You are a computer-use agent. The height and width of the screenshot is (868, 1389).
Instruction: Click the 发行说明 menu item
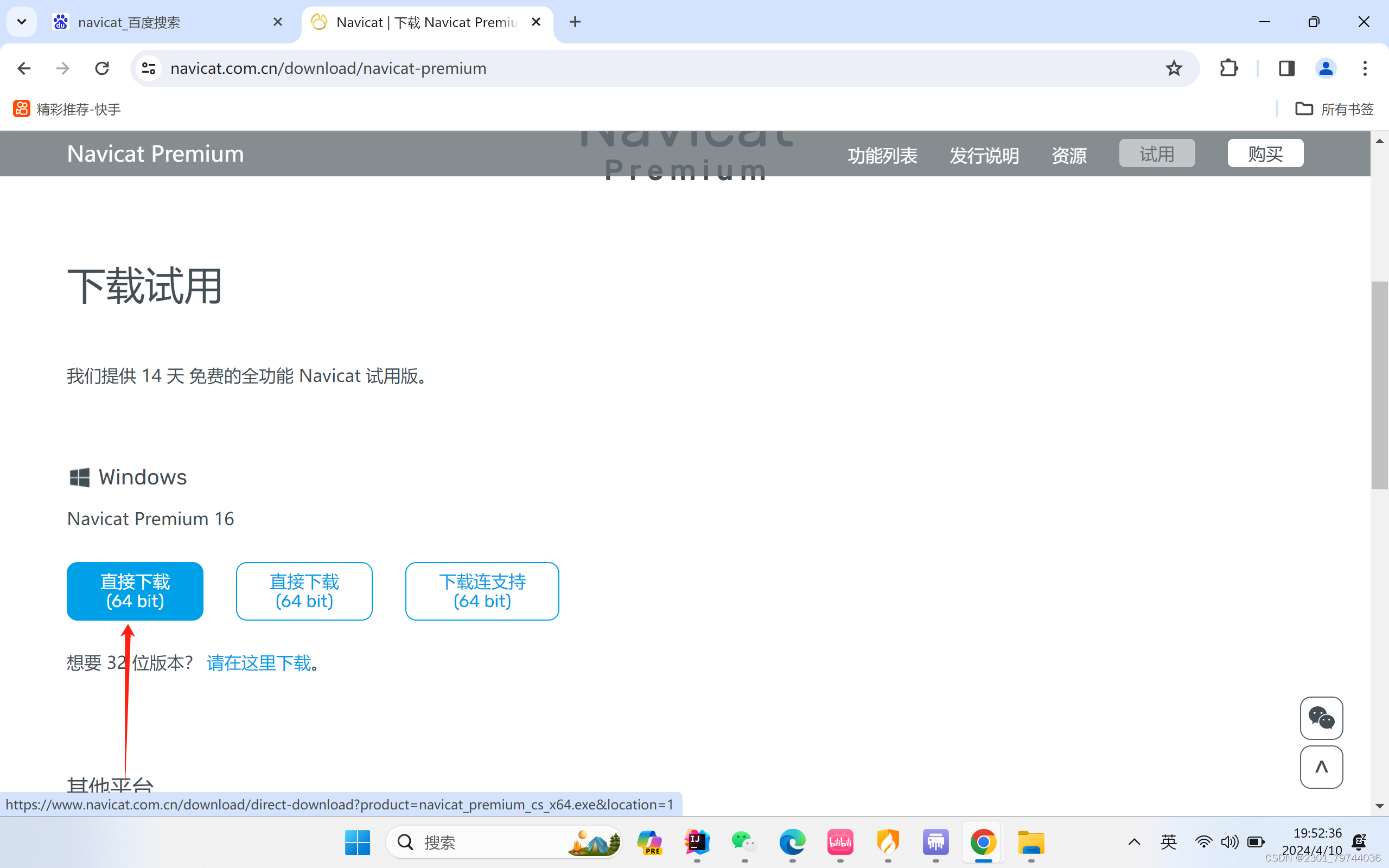(x=985, y=153)
